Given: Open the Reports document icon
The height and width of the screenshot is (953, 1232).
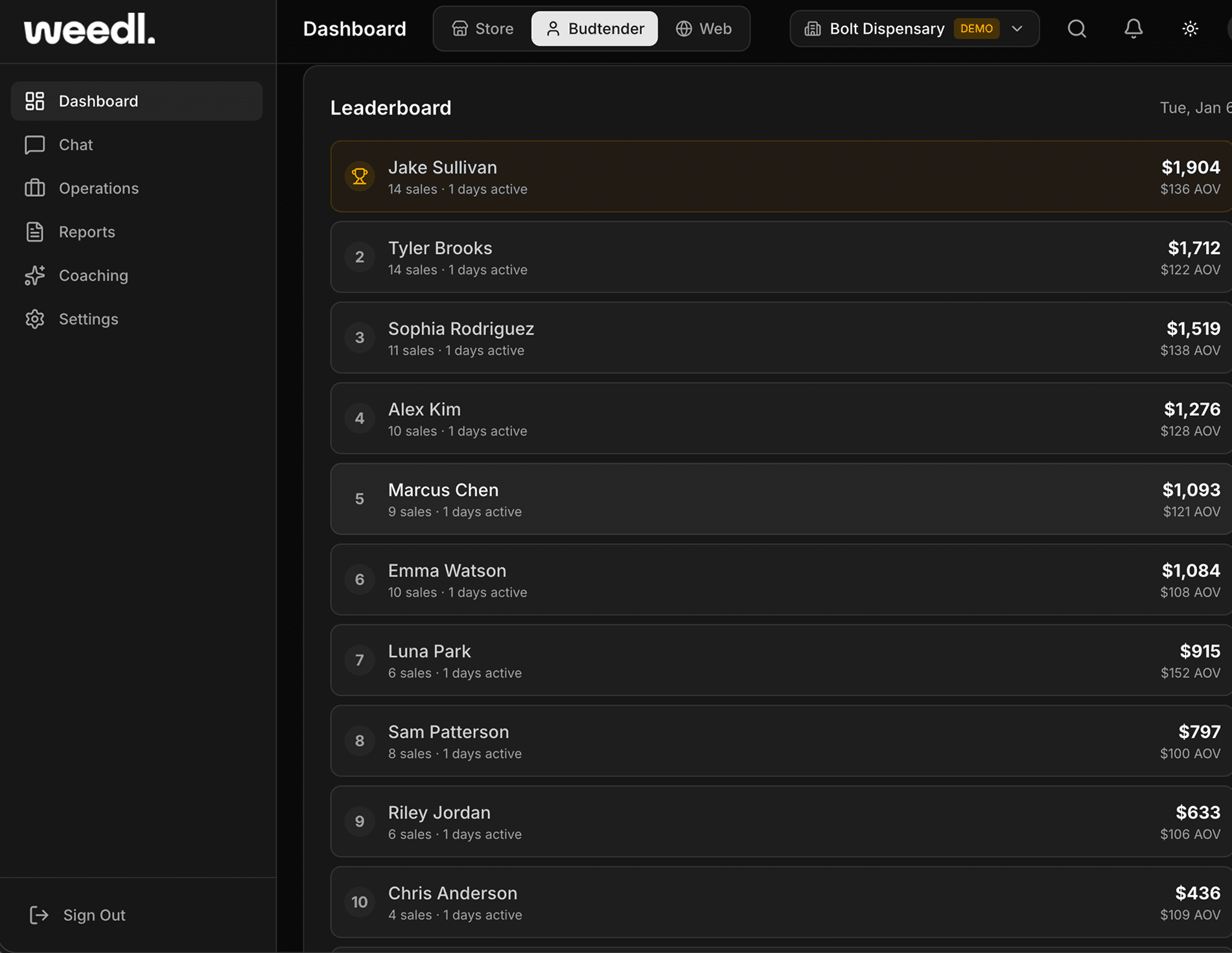Looking at the screenshot, I should click(x=36, y=231).
